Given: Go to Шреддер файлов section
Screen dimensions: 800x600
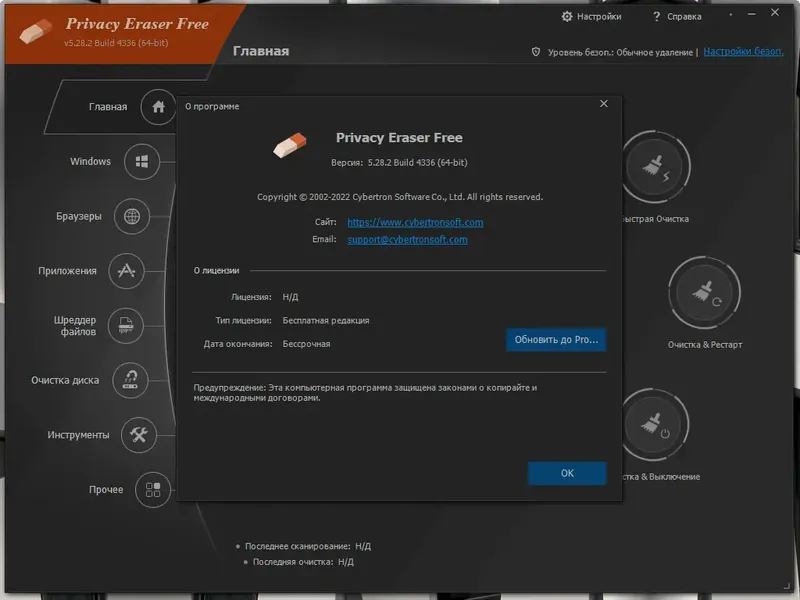Looking at the screenshot, I should 75,326.
